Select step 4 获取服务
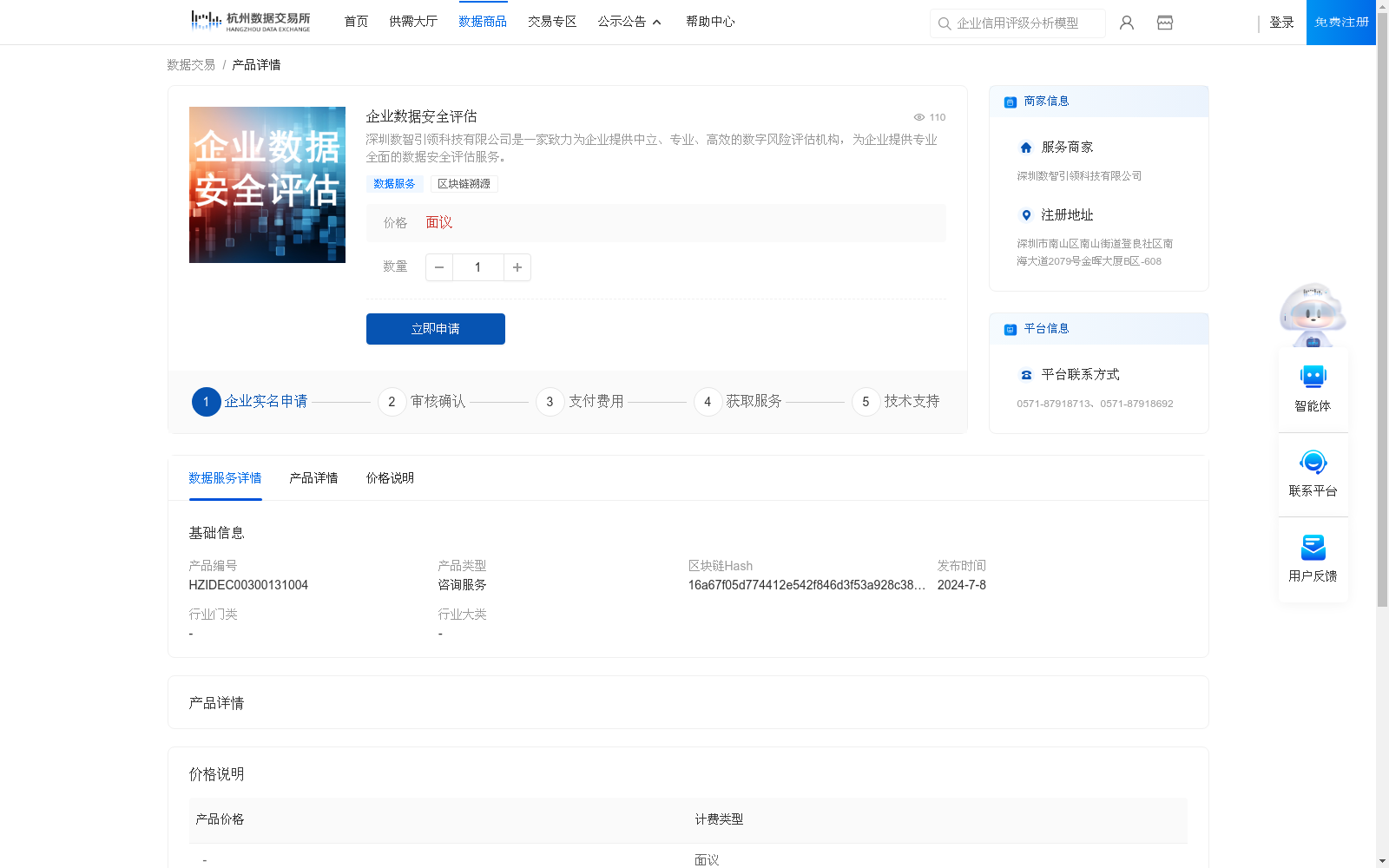Screen dimensions: 1389x868 [738, 402]
